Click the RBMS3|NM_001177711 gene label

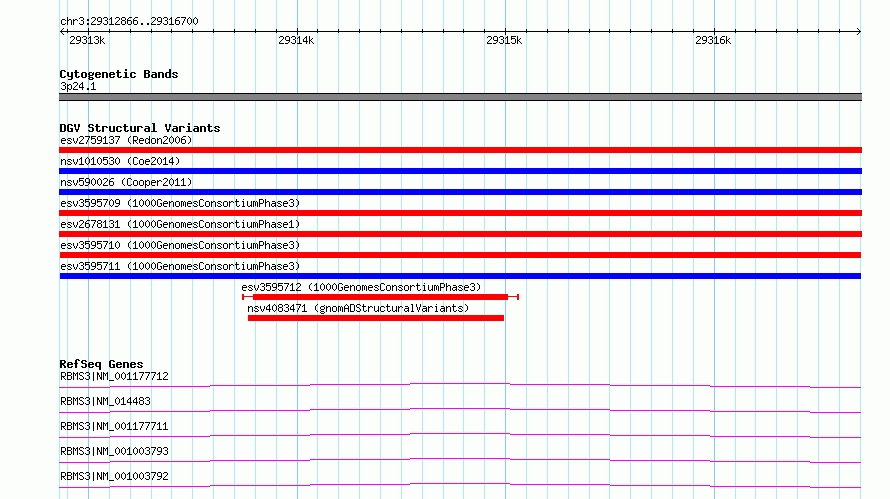click(x=114, y=426)
